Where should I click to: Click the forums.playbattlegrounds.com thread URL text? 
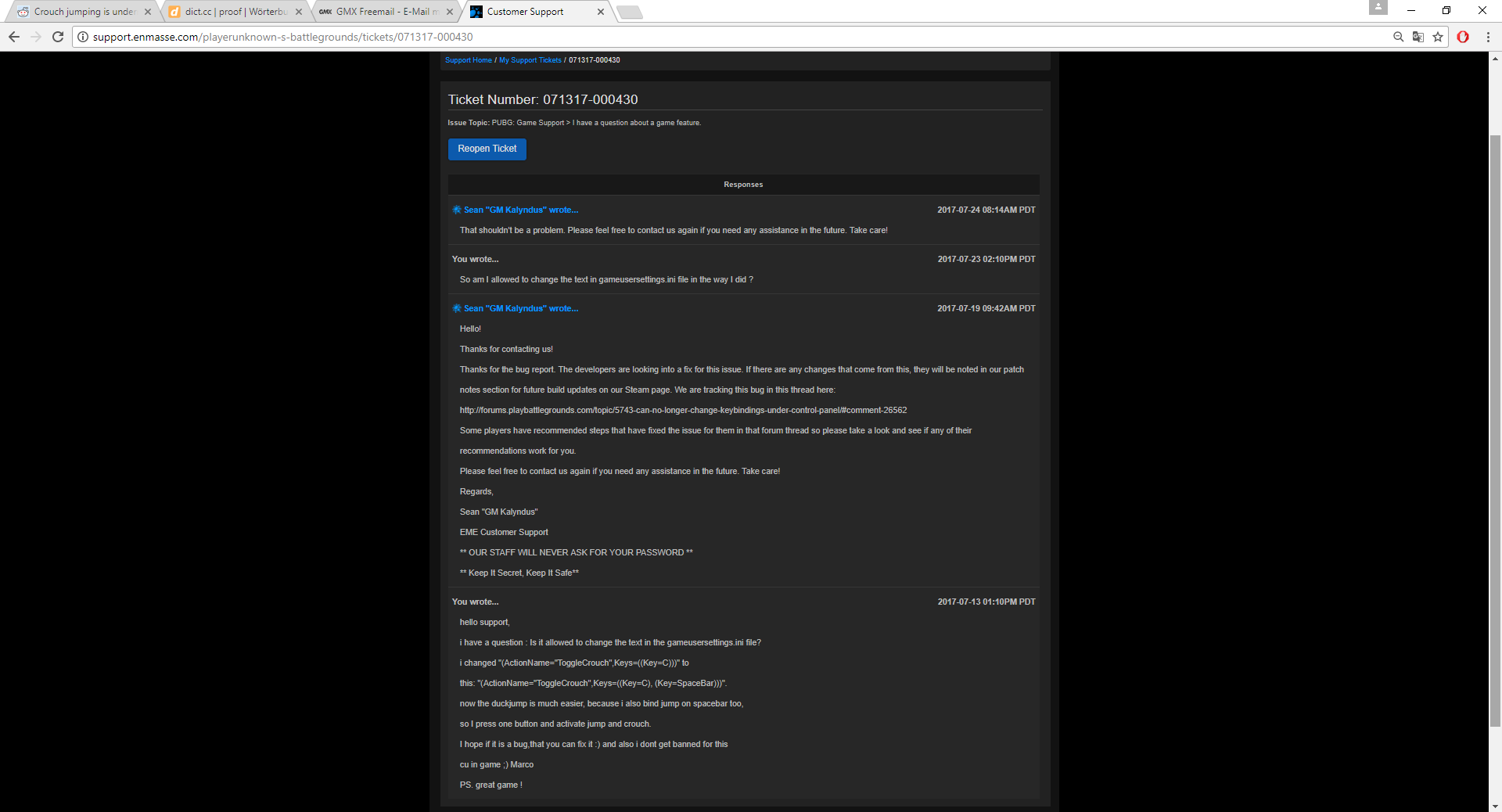click(x=683, y=410)
